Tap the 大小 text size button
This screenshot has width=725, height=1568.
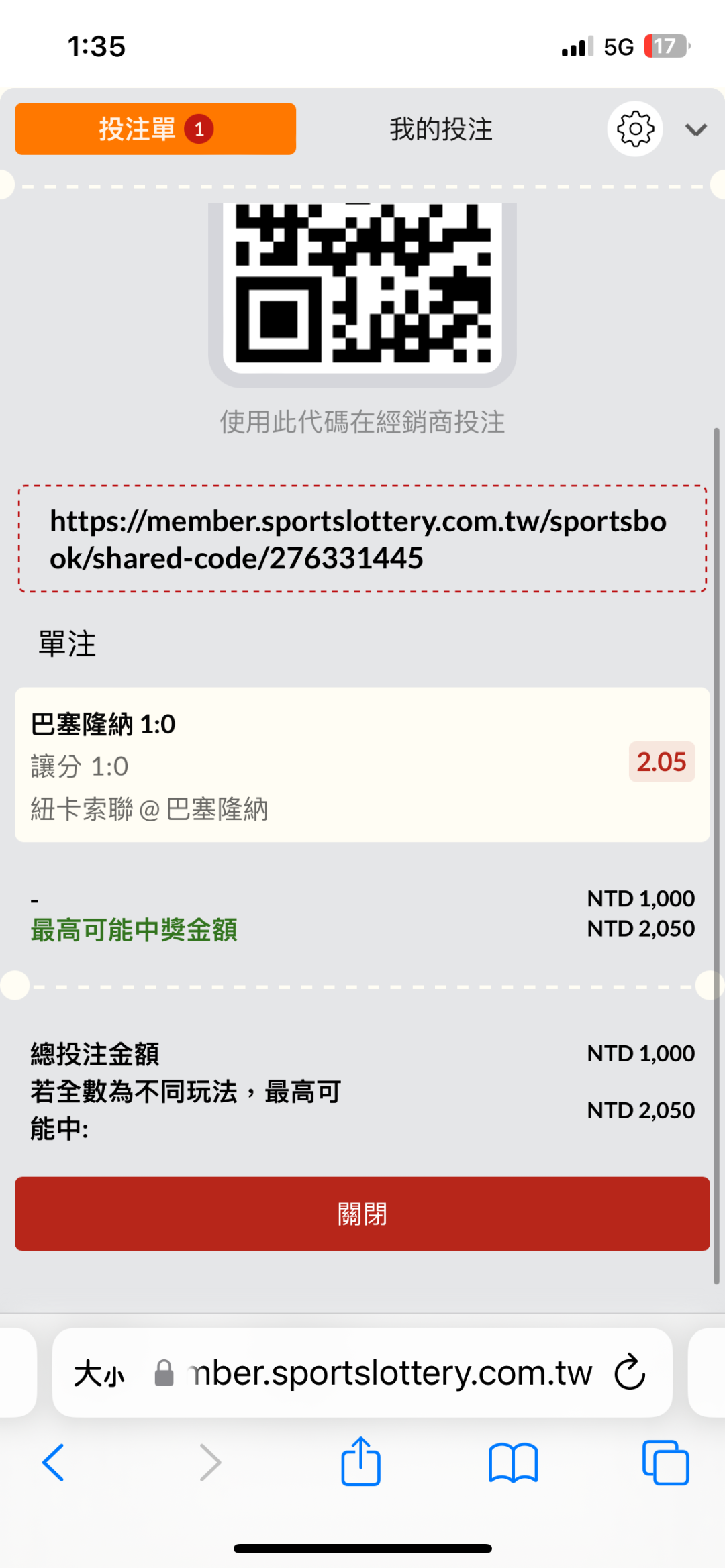tap(99, 1373)
